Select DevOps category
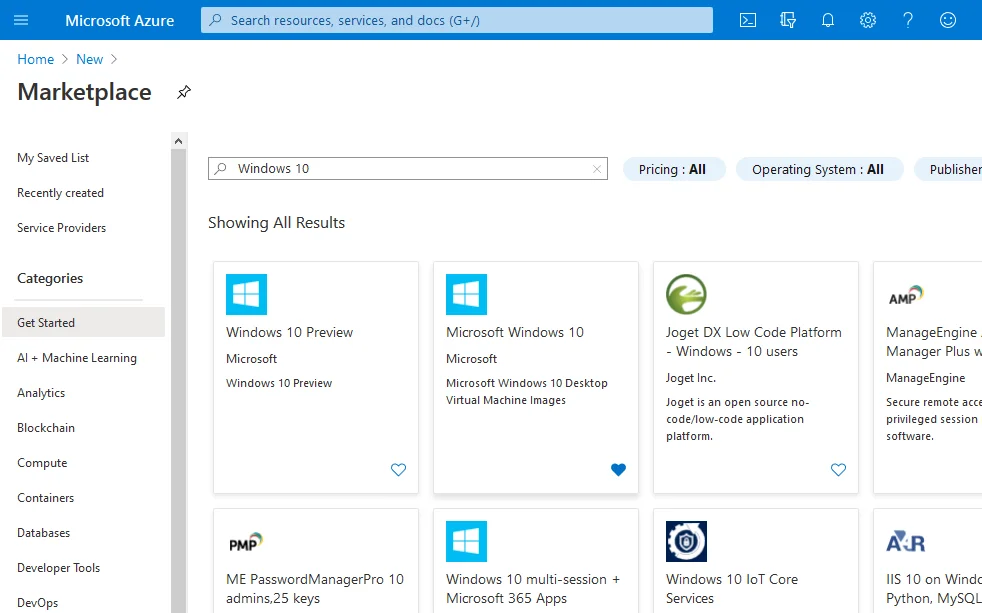This screenshot has width=982, height=613. 38,603
